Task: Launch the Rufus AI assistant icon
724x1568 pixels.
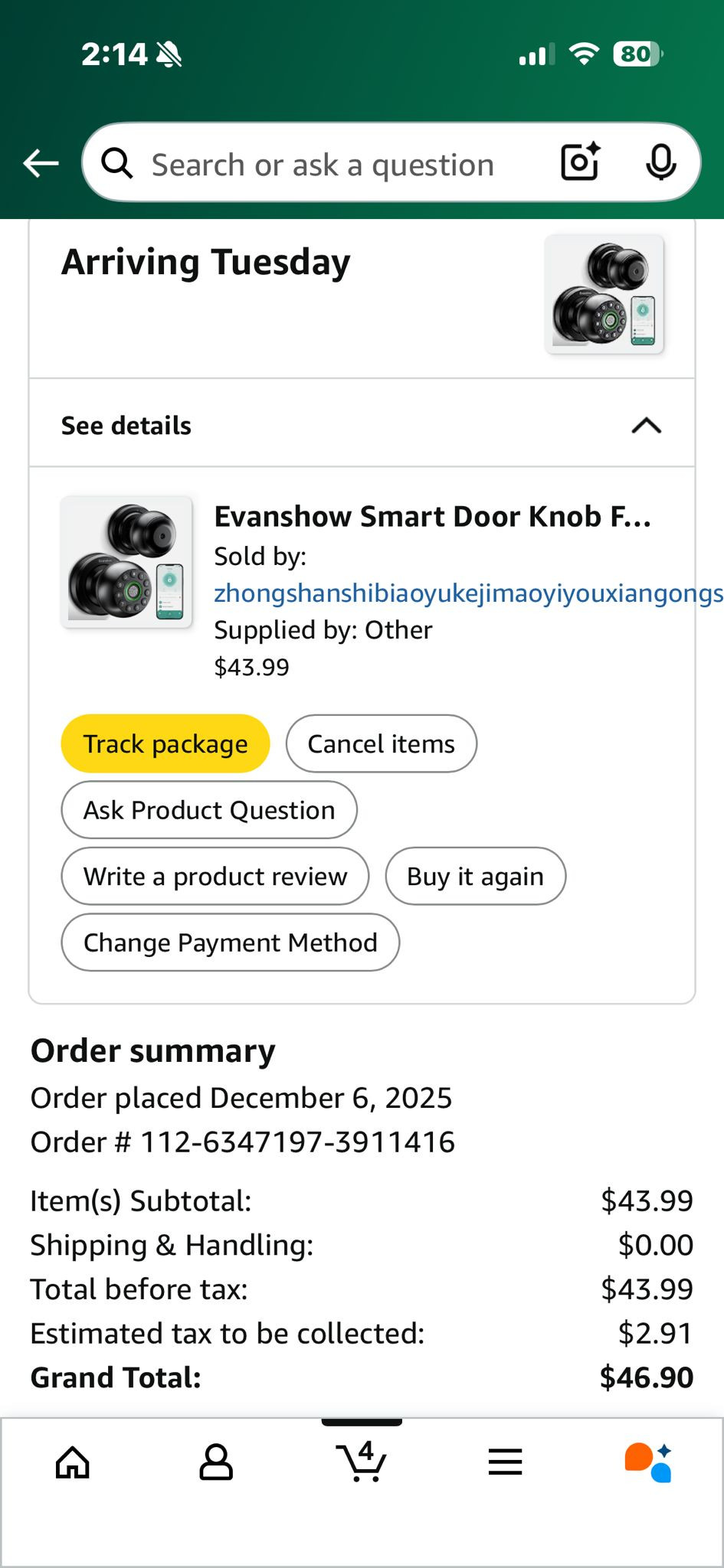Action: (x=648, y=1462)
